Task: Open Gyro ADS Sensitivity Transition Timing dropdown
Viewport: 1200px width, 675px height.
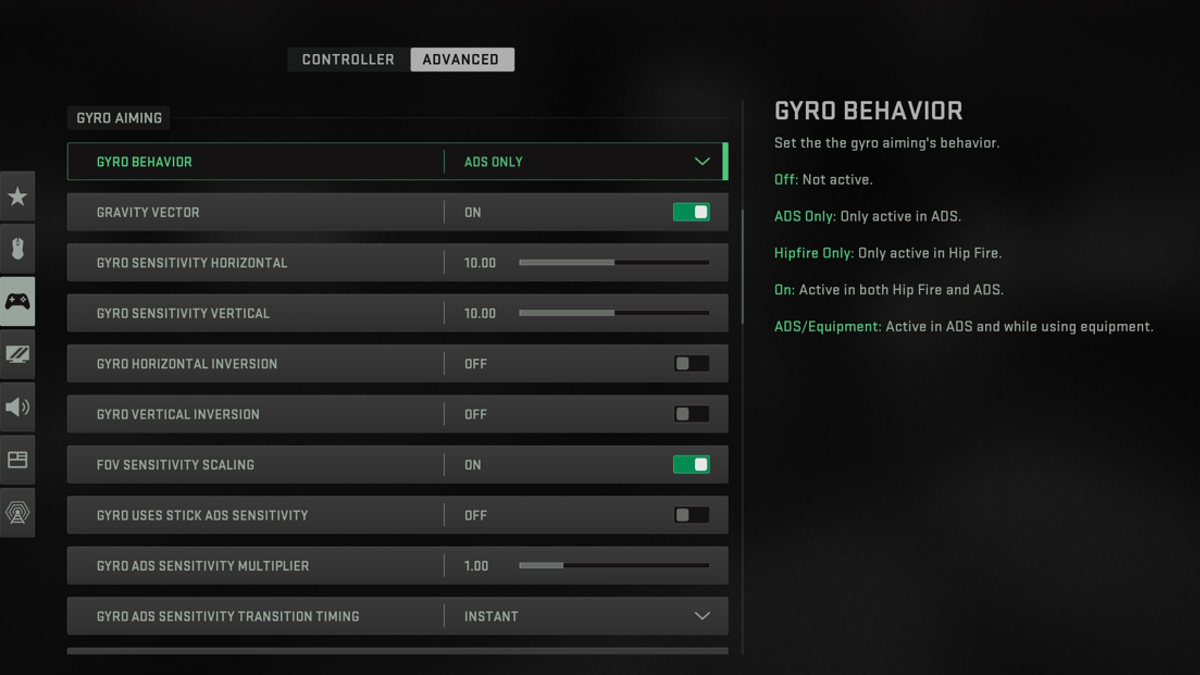Action: [702, 616]
